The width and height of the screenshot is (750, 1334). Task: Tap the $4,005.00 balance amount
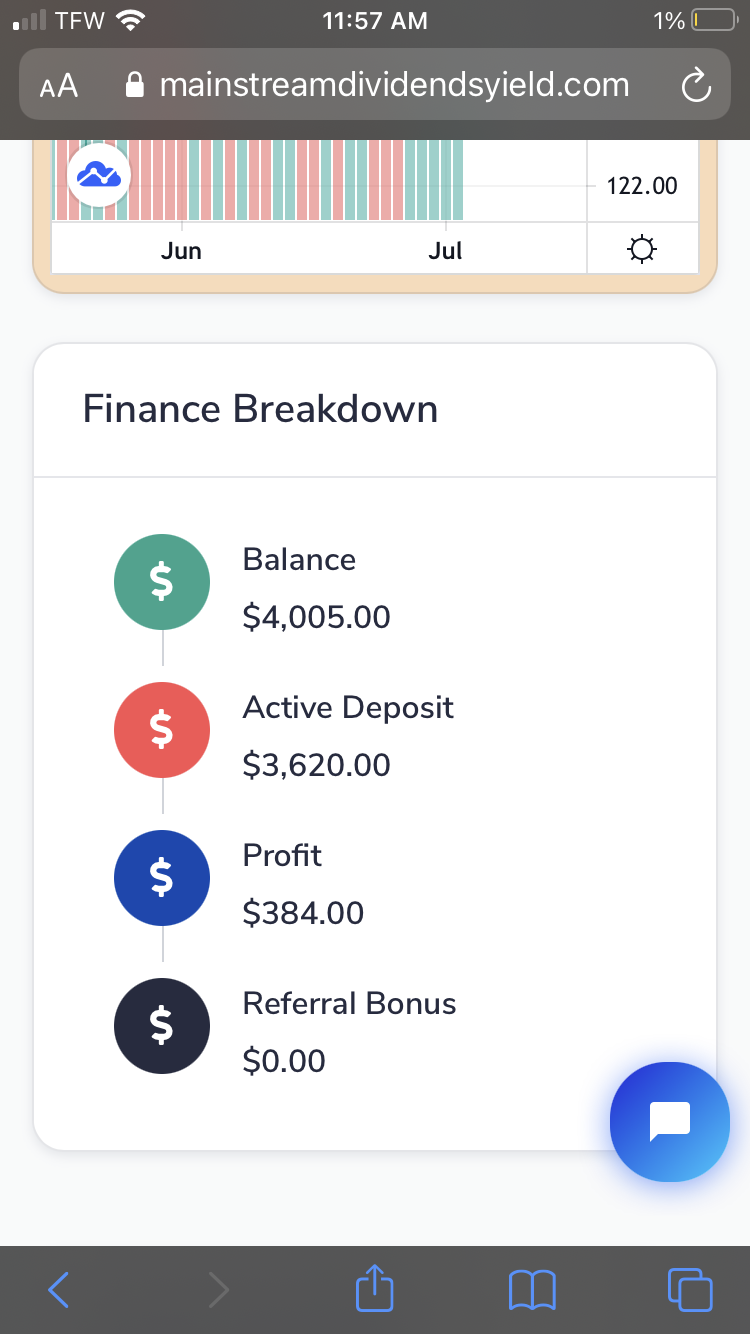pyautogui.click(x=316, y=617)
